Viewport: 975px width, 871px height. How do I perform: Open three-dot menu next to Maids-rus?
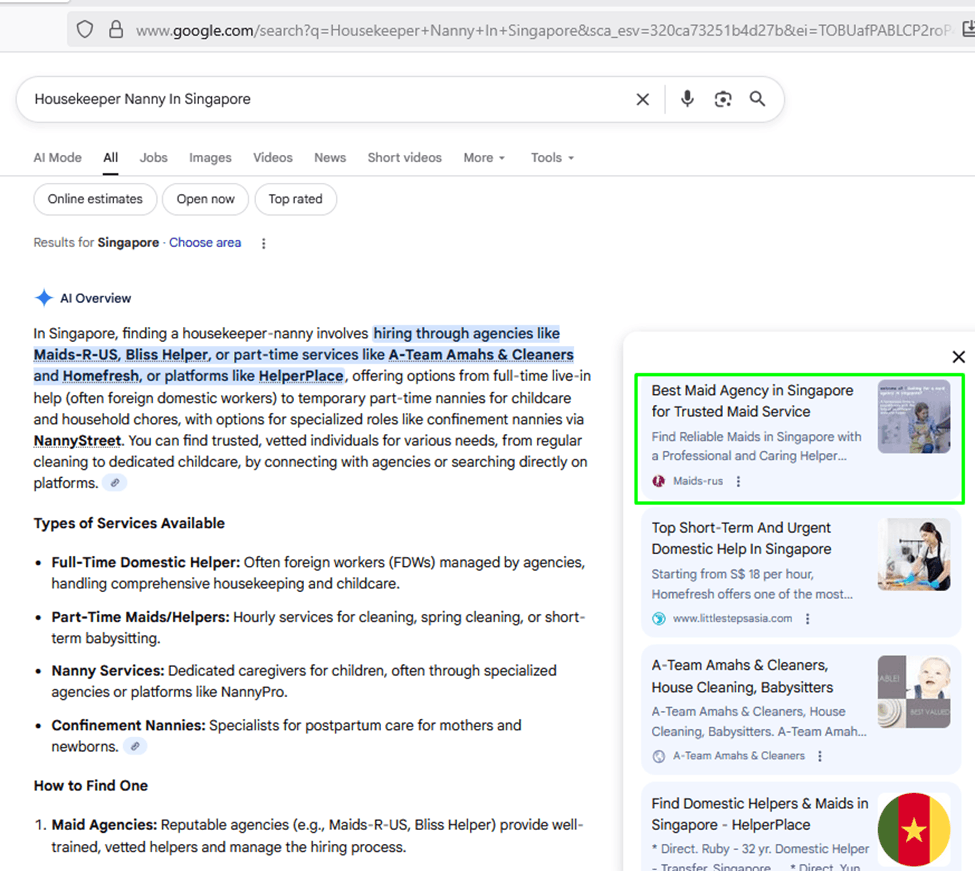point(739,481)
